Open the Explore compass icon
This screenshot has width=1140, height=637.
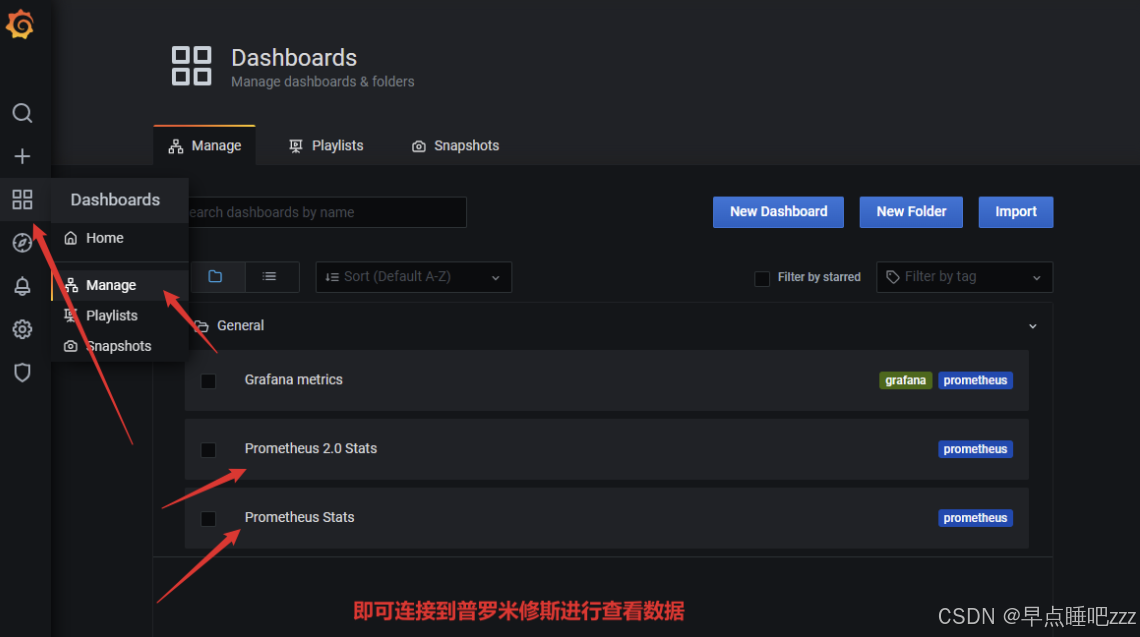23,242
